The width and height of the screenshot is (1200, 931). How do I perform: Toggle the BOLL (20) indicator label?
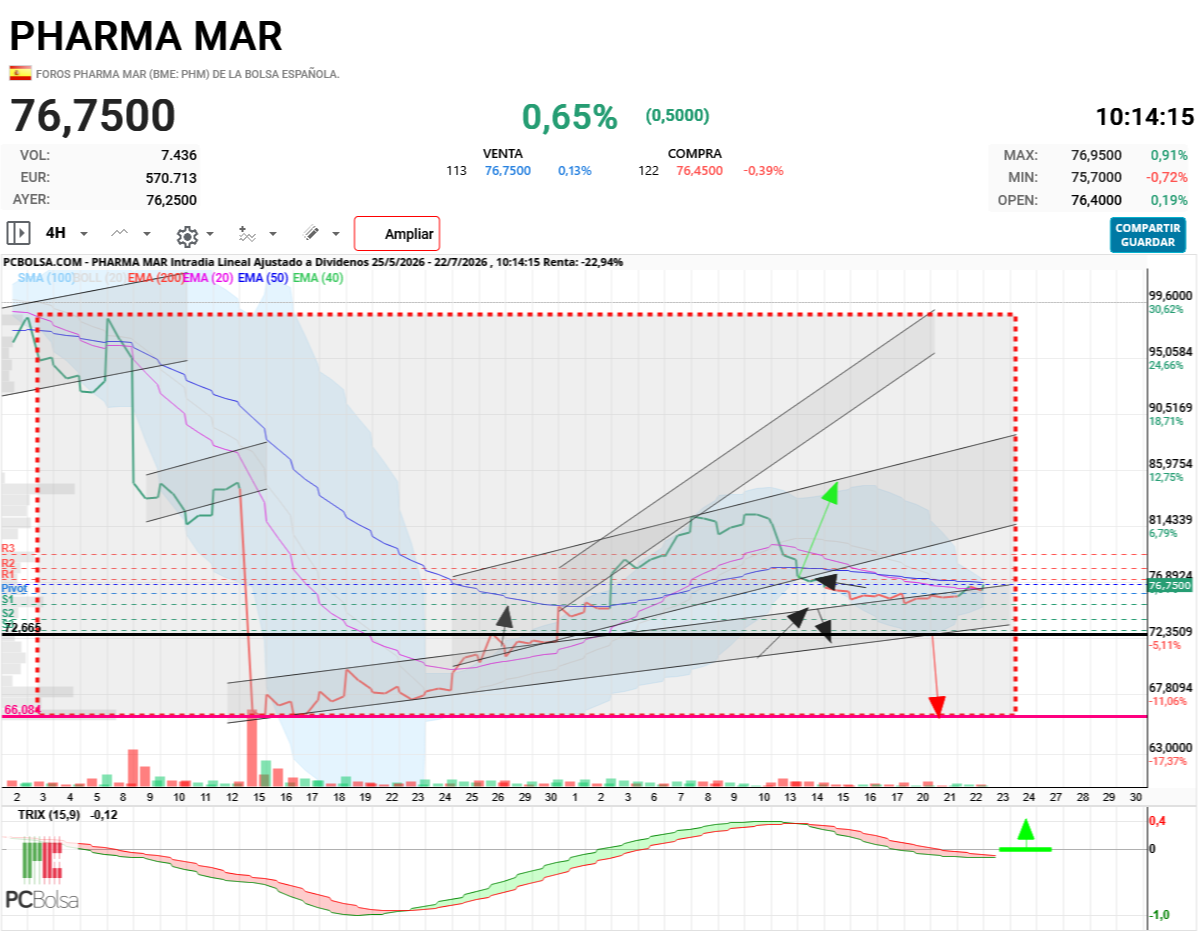tap(100, 278)
